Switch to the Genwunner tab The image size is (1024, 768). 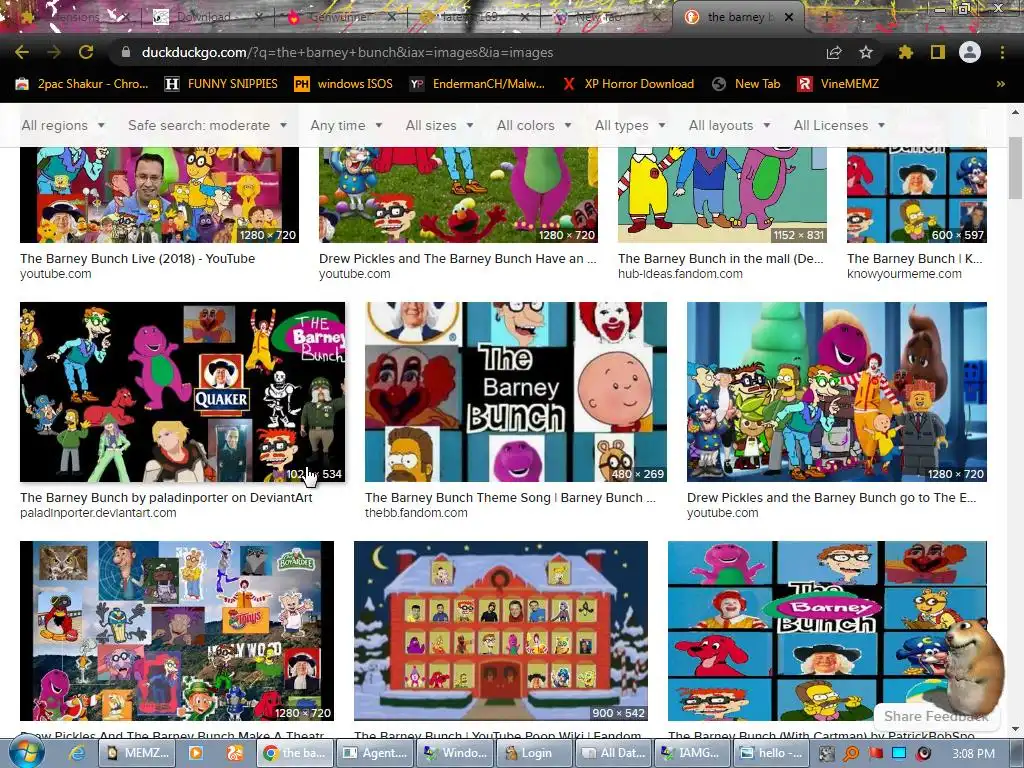pyautogui.click(x=340, y=17)
